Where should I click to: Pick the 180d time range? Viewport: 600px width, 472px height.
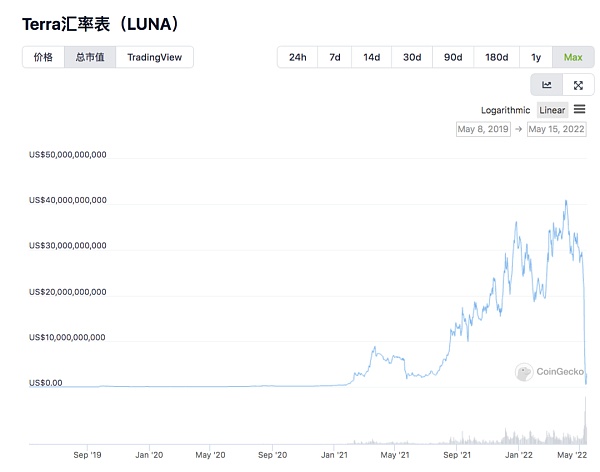[496, 57]
